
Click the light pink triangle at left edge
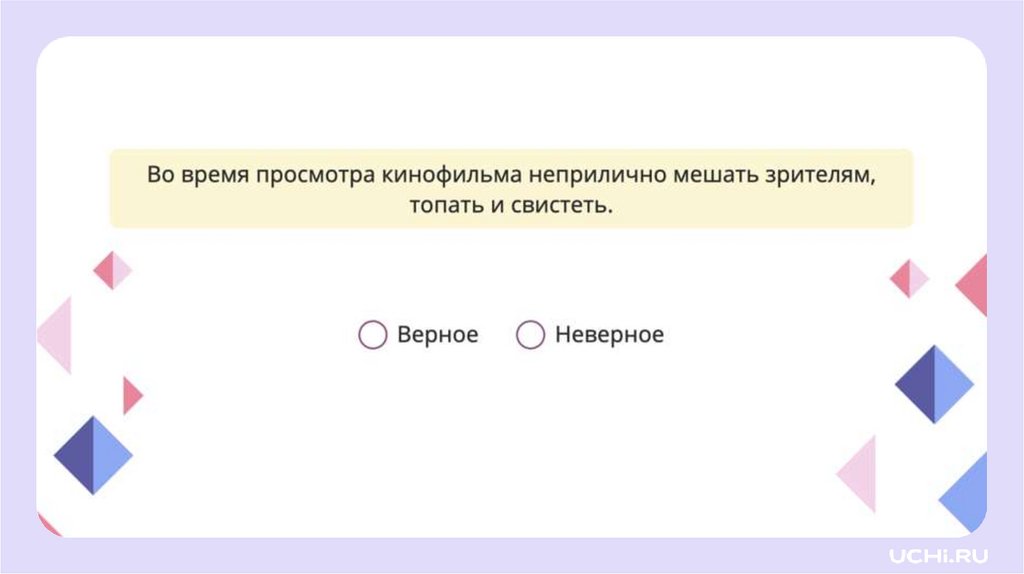[58, 335]
